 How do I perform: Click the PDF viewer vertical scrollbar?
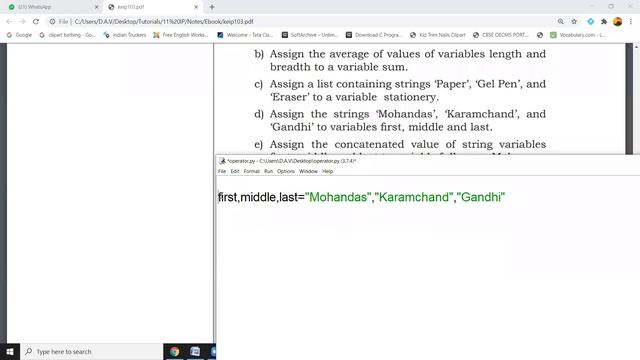pos(636,99)
